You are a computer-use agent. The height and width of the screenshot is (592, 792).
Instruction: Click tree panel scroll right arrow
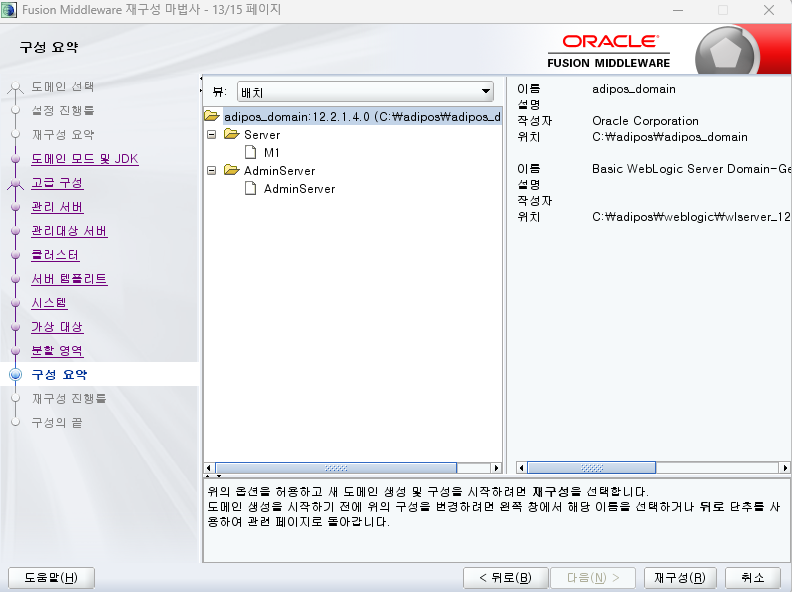click(497, 468)
